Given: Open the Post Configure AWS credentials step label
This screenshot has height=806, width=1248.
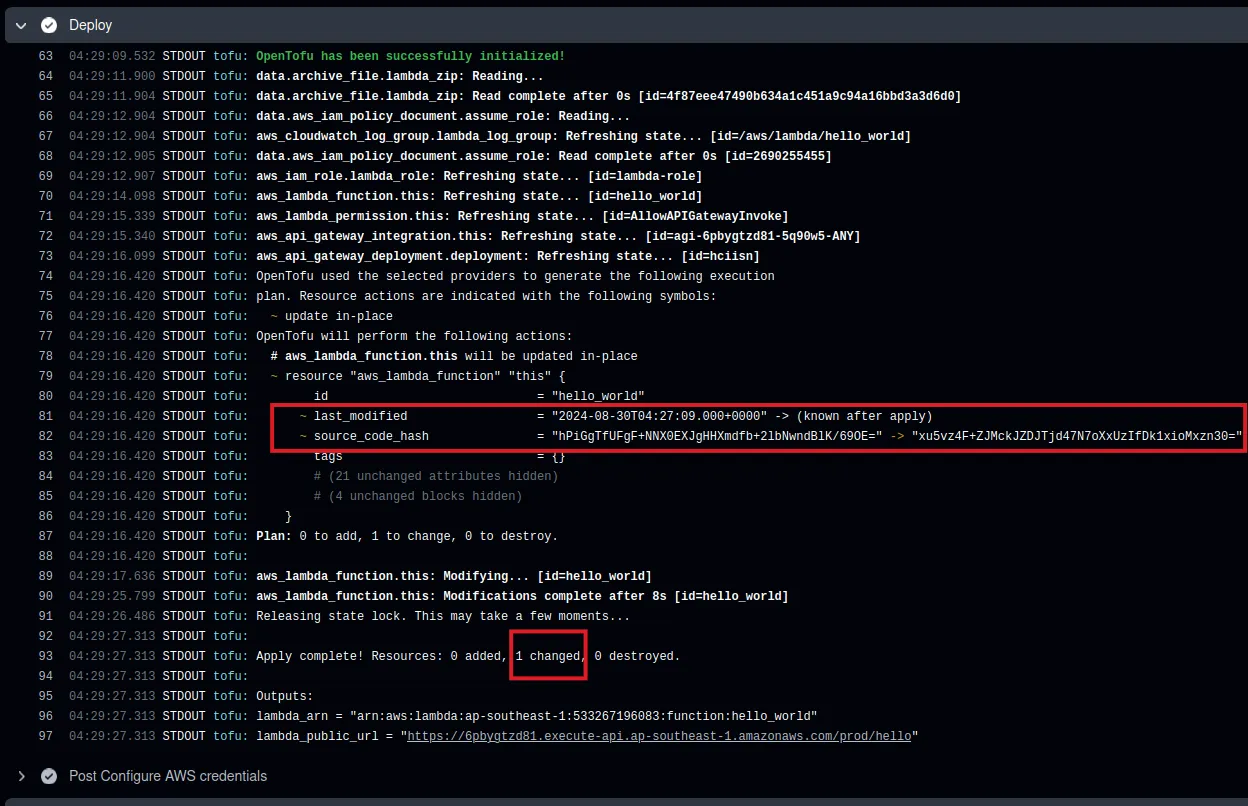Looking at the screenshot, I should [168, 776].
